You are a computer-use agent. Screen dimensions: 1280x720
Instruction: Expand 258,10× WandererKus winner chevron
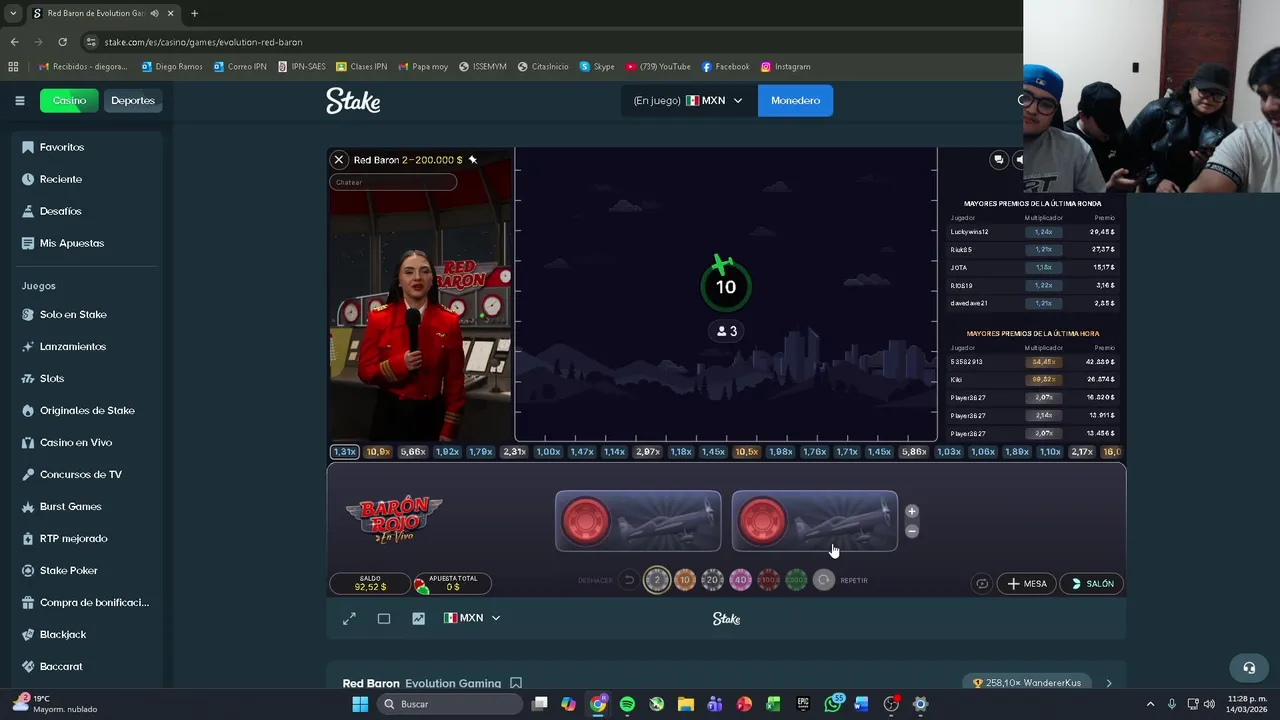[x=1108, y=683]
